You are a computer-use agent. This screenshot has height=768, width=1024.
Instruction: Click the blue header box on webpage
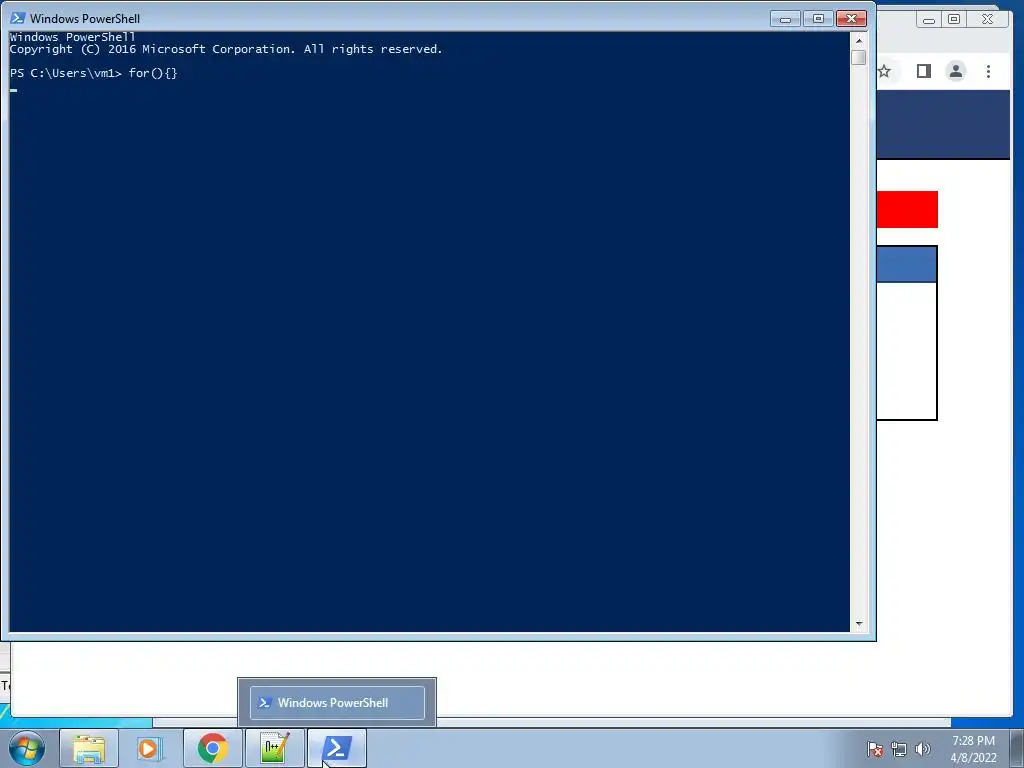[x=906, y=264]
